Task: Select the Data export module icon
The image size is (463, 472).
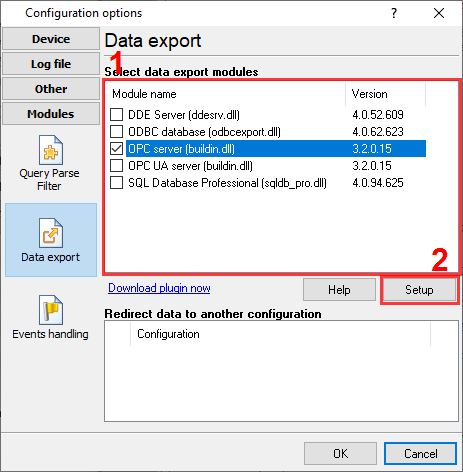Action: (x=50, y=233)
